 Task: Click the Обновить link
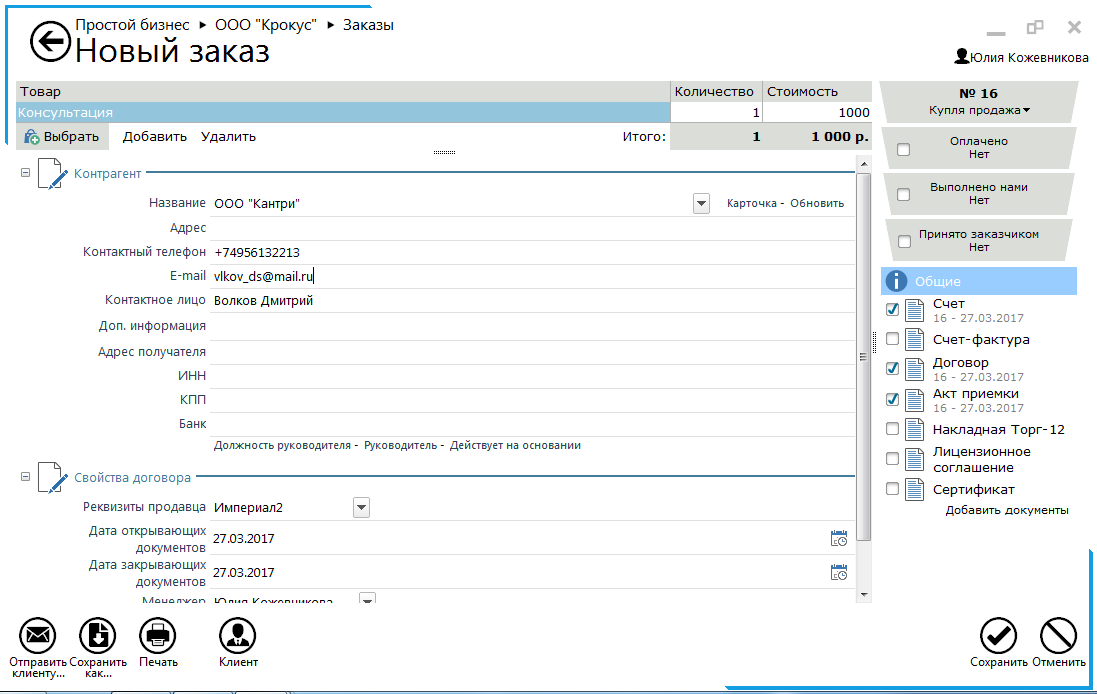pyautogui.click(x=817, y=204)
